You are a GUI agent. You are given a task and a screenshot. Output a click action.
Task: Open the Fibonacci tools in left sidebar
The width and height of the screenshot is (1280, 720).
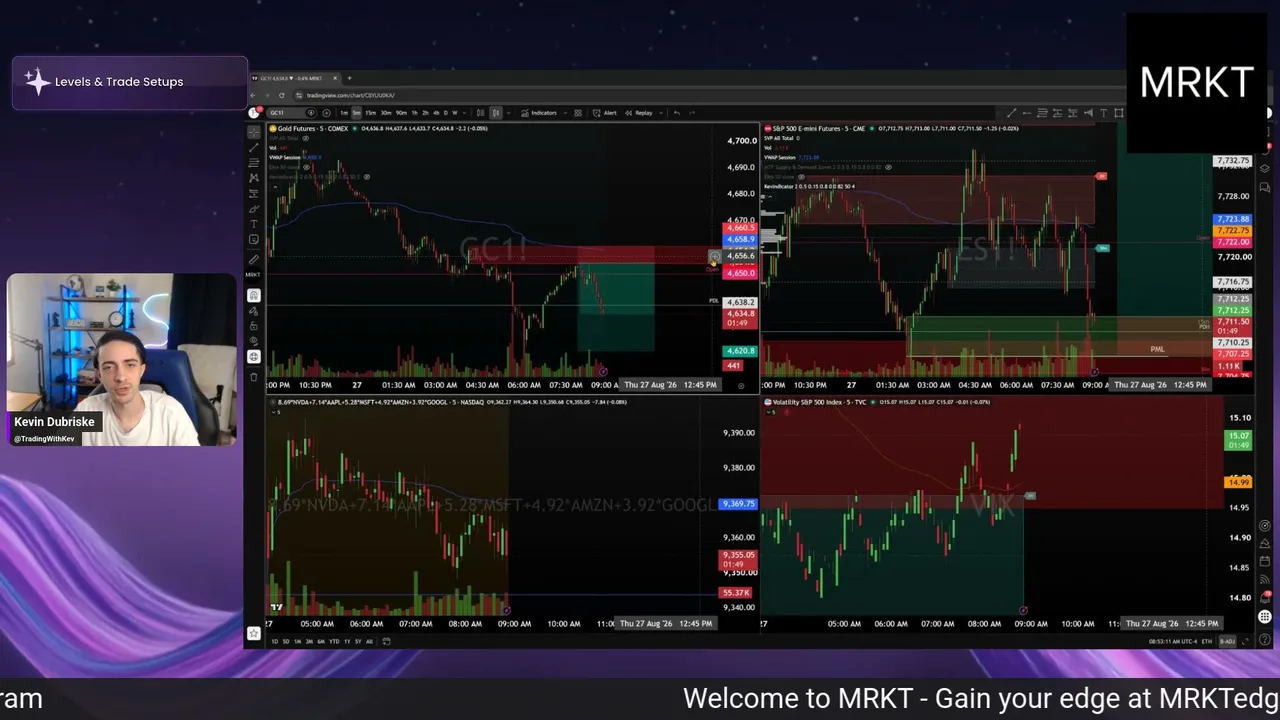[254, 162]
